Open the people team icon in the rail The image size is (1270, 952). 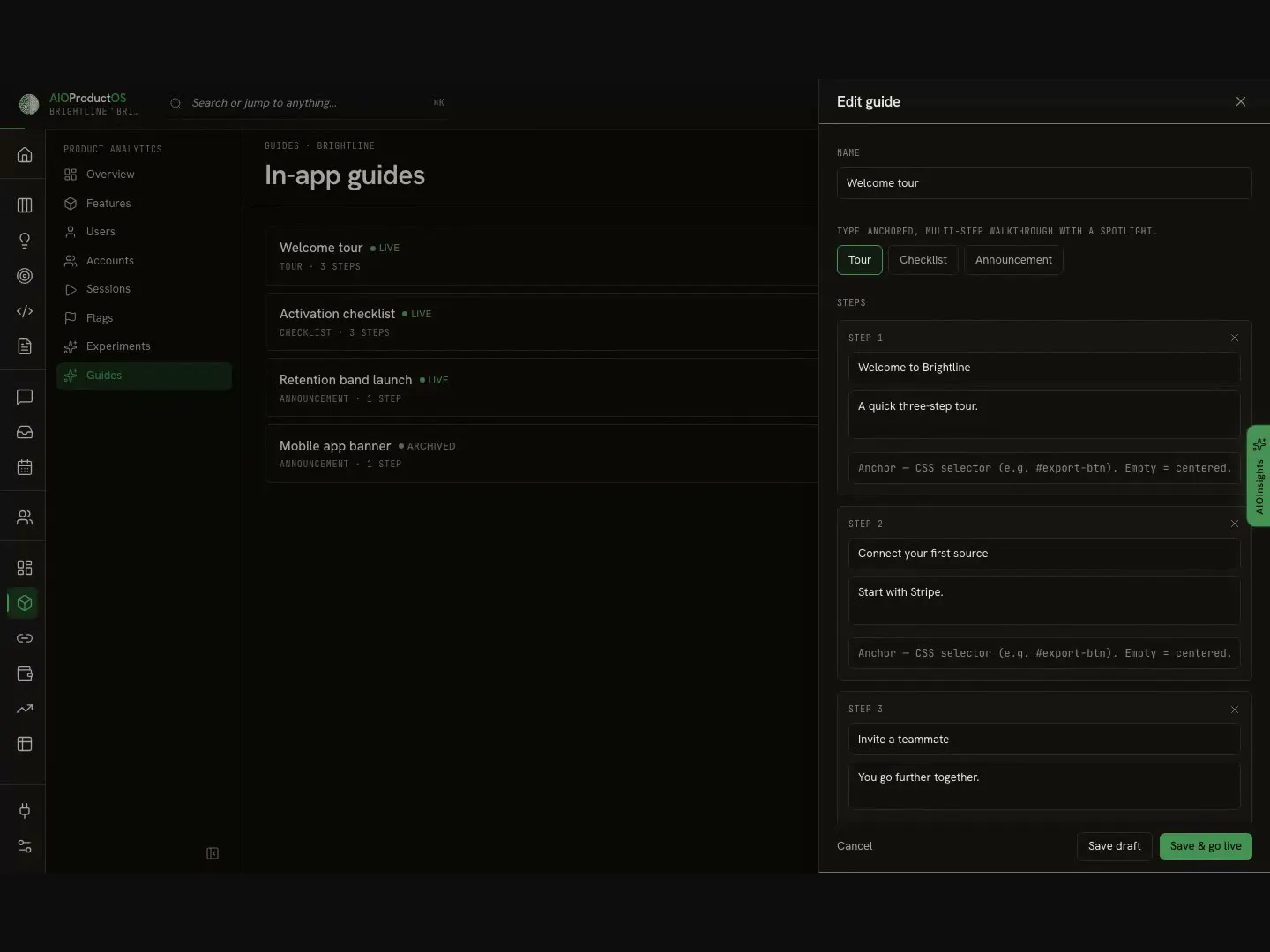[x=25, y=517]
